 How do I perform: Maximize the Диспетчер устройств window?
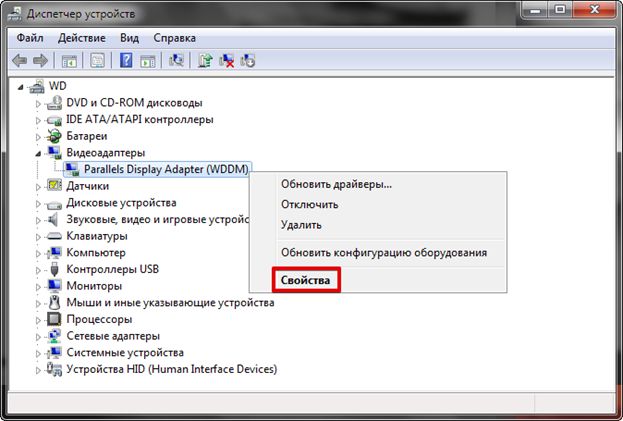[x=560, y=10]
